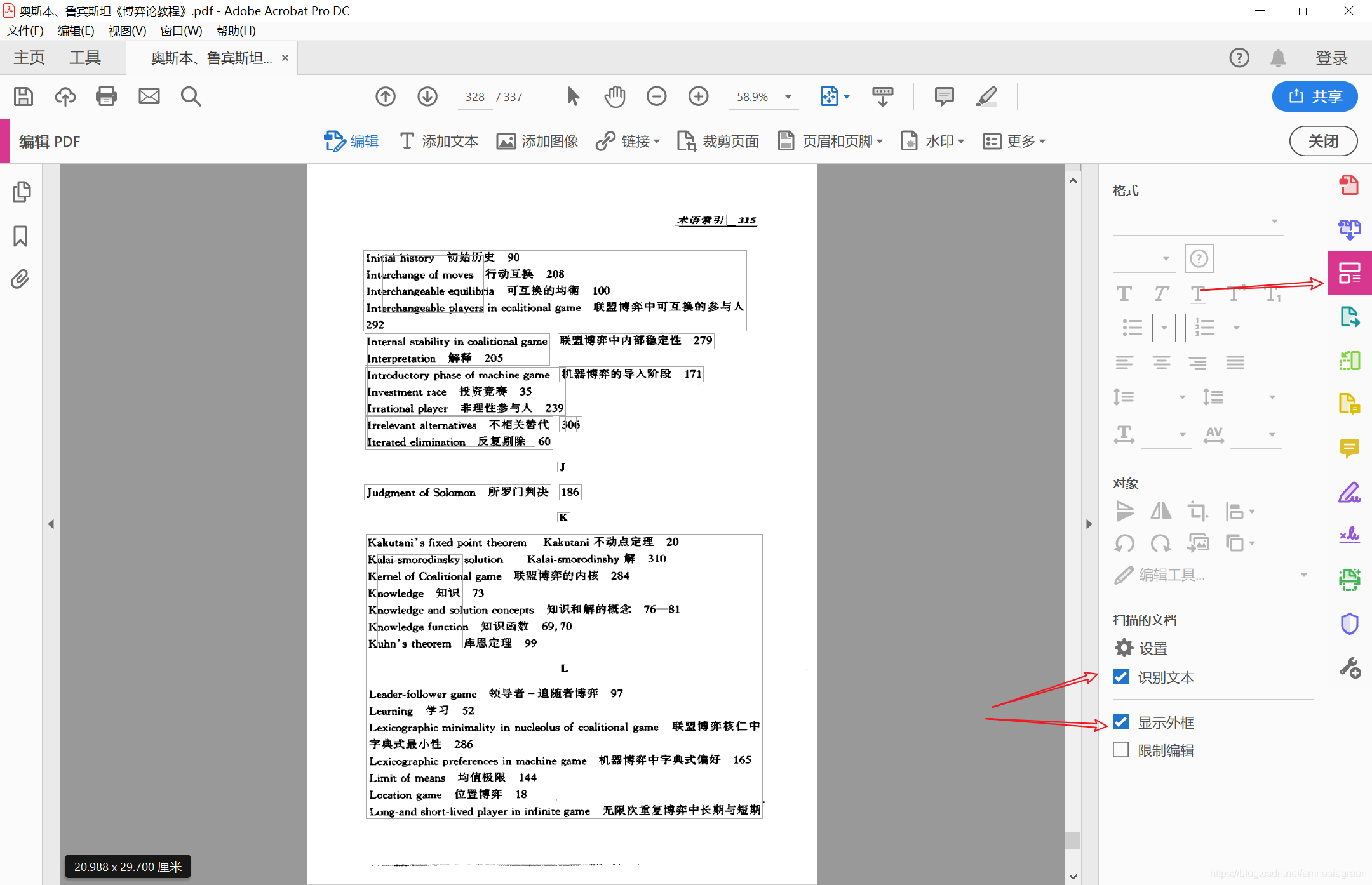Screen dimensions: 1372x885
Task: Click 裁剪页面 button
Action: click(718, 141)
